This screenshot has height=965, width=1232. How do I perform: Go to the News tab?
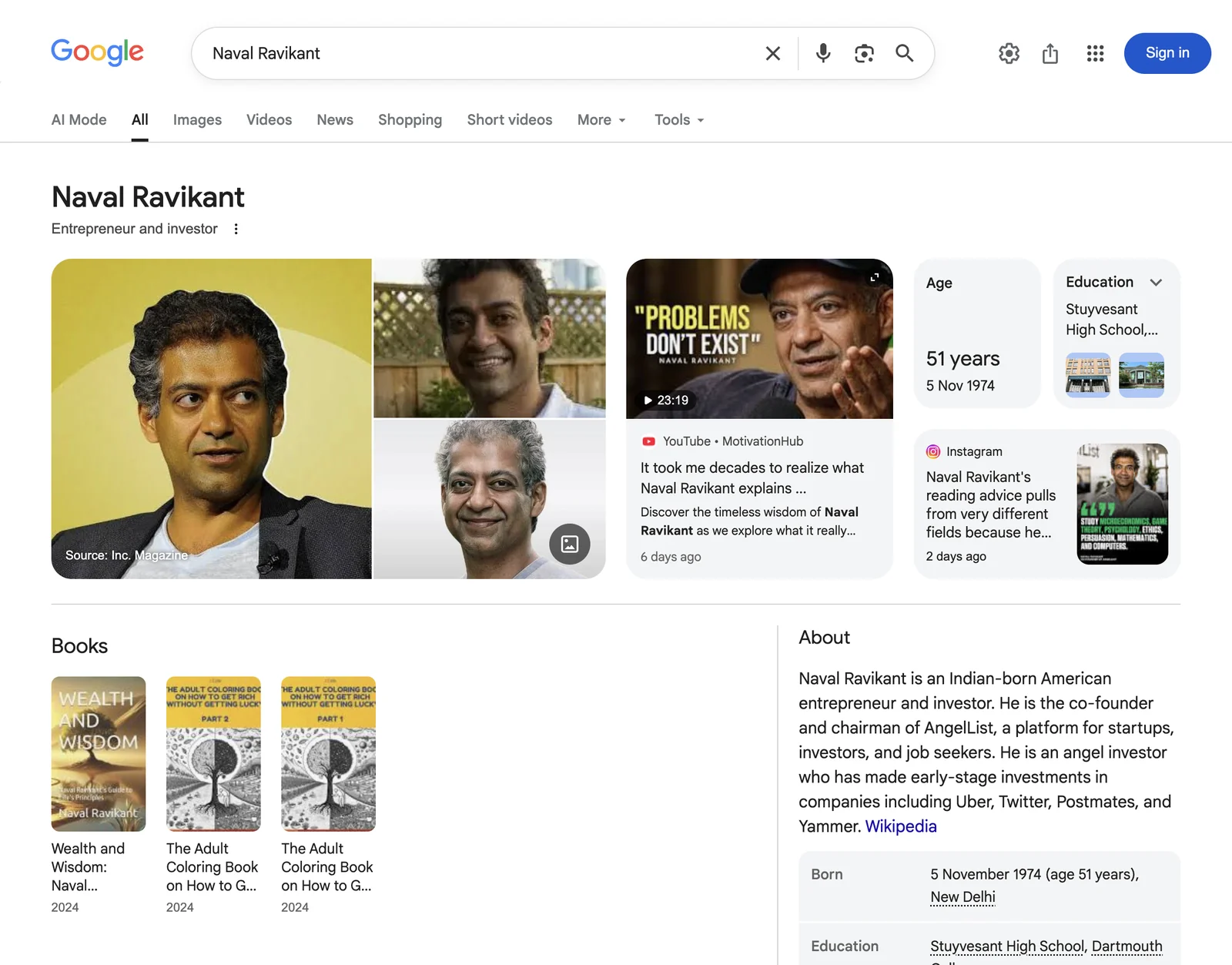pyautogui.click(x=335, y=119)
